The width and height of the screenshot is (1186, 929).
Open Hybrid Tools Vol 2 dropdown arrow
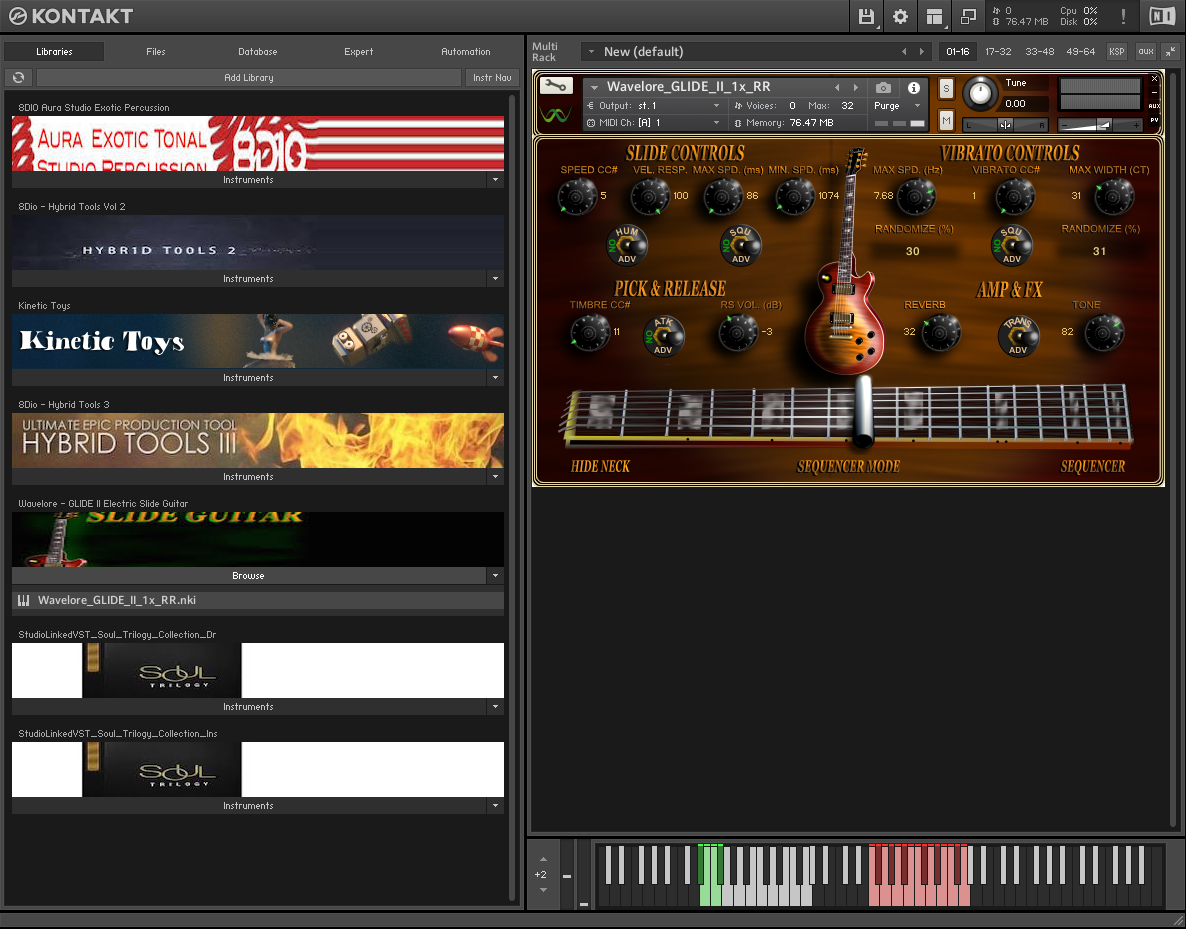pos(495,279)
